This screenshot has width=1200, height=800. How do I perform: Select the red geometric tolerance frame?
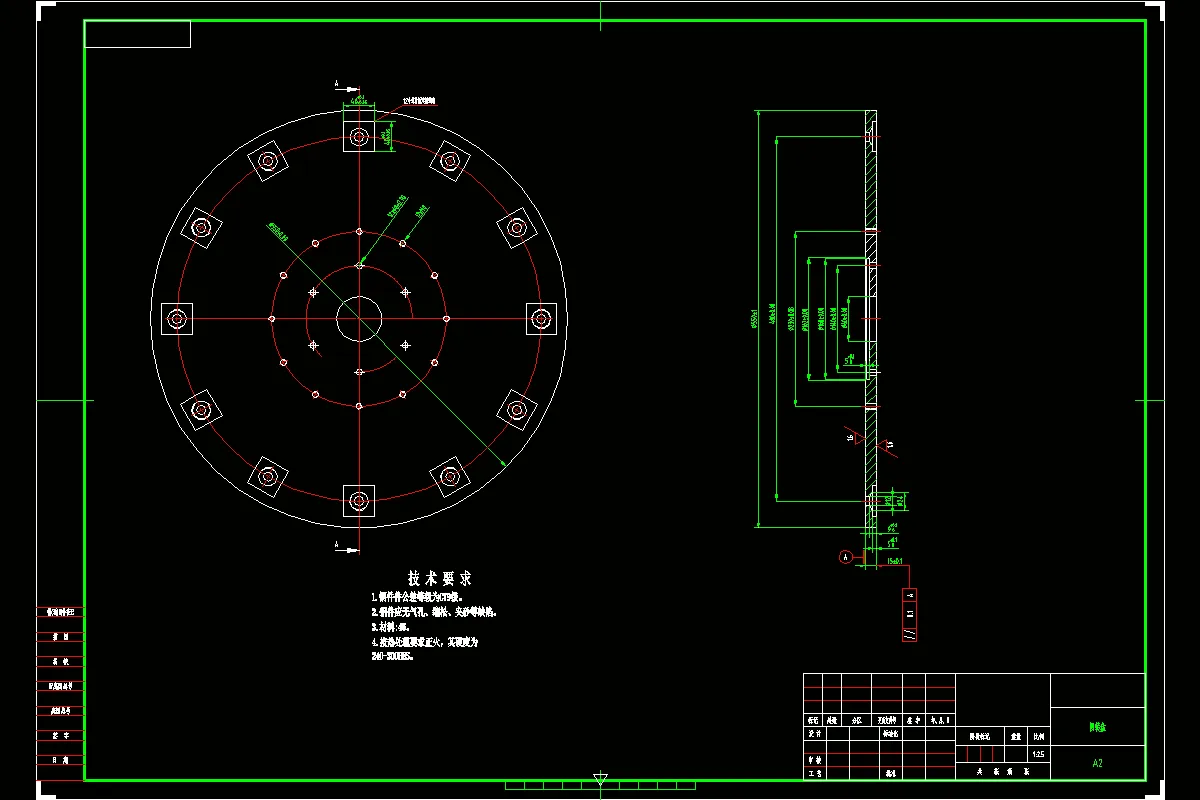909,615
